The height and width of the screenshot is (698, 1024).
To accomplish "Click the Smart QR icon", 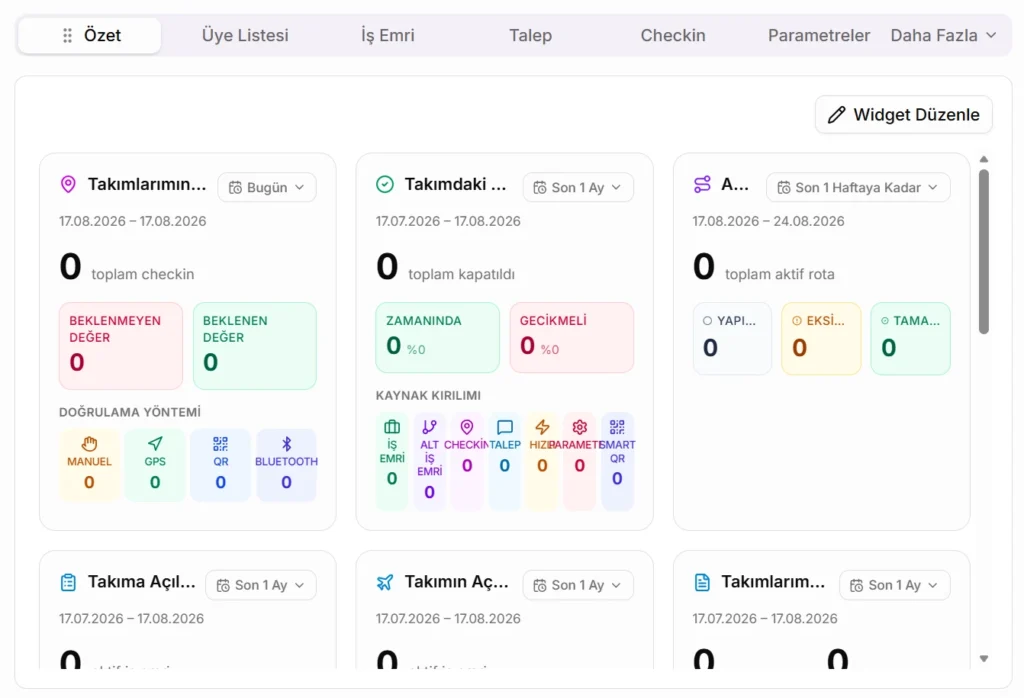I will coord(617,427).
